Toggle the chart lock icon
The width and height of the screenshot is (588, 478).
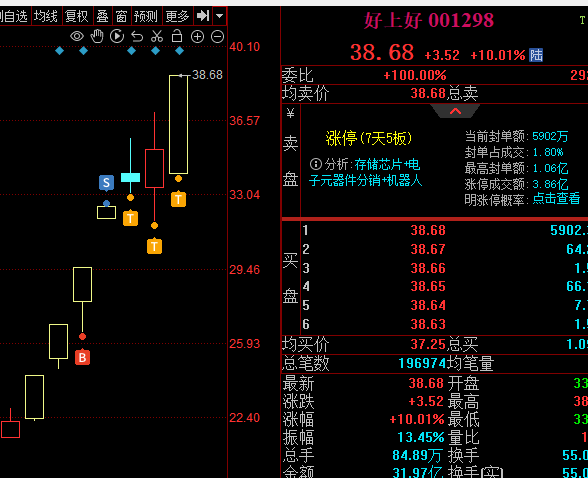point(177,36)
